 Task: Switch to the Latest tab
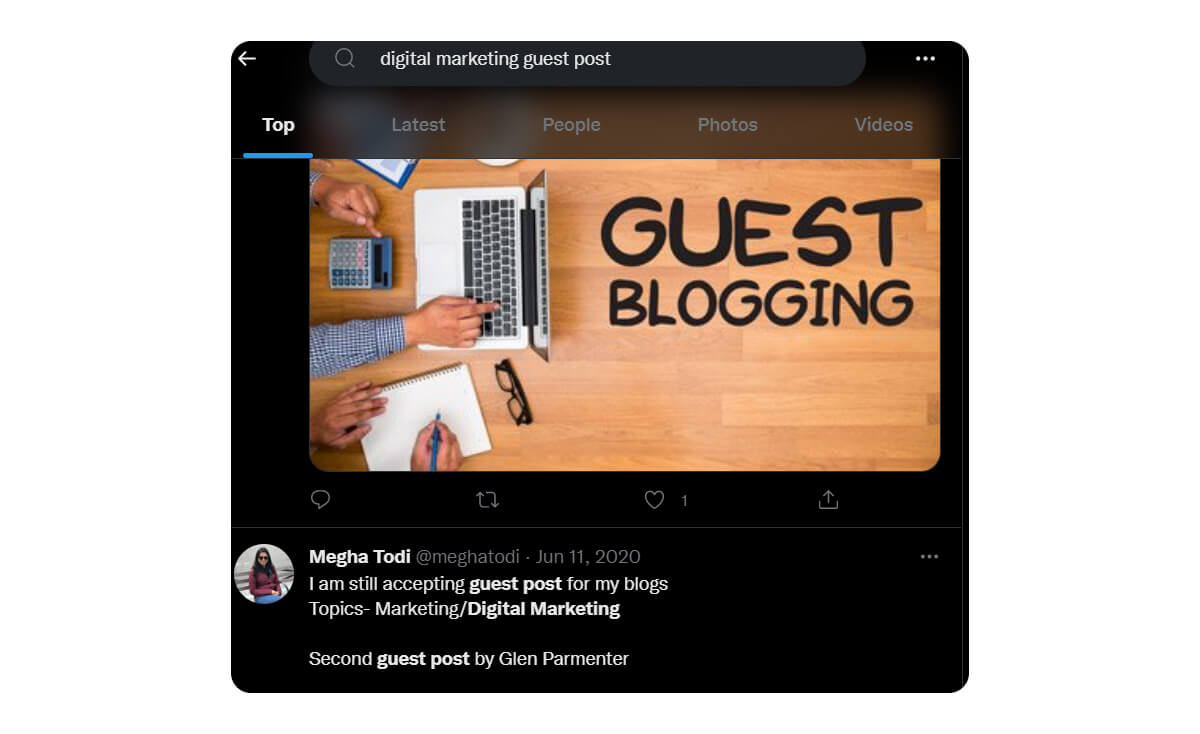click(418, 125)
